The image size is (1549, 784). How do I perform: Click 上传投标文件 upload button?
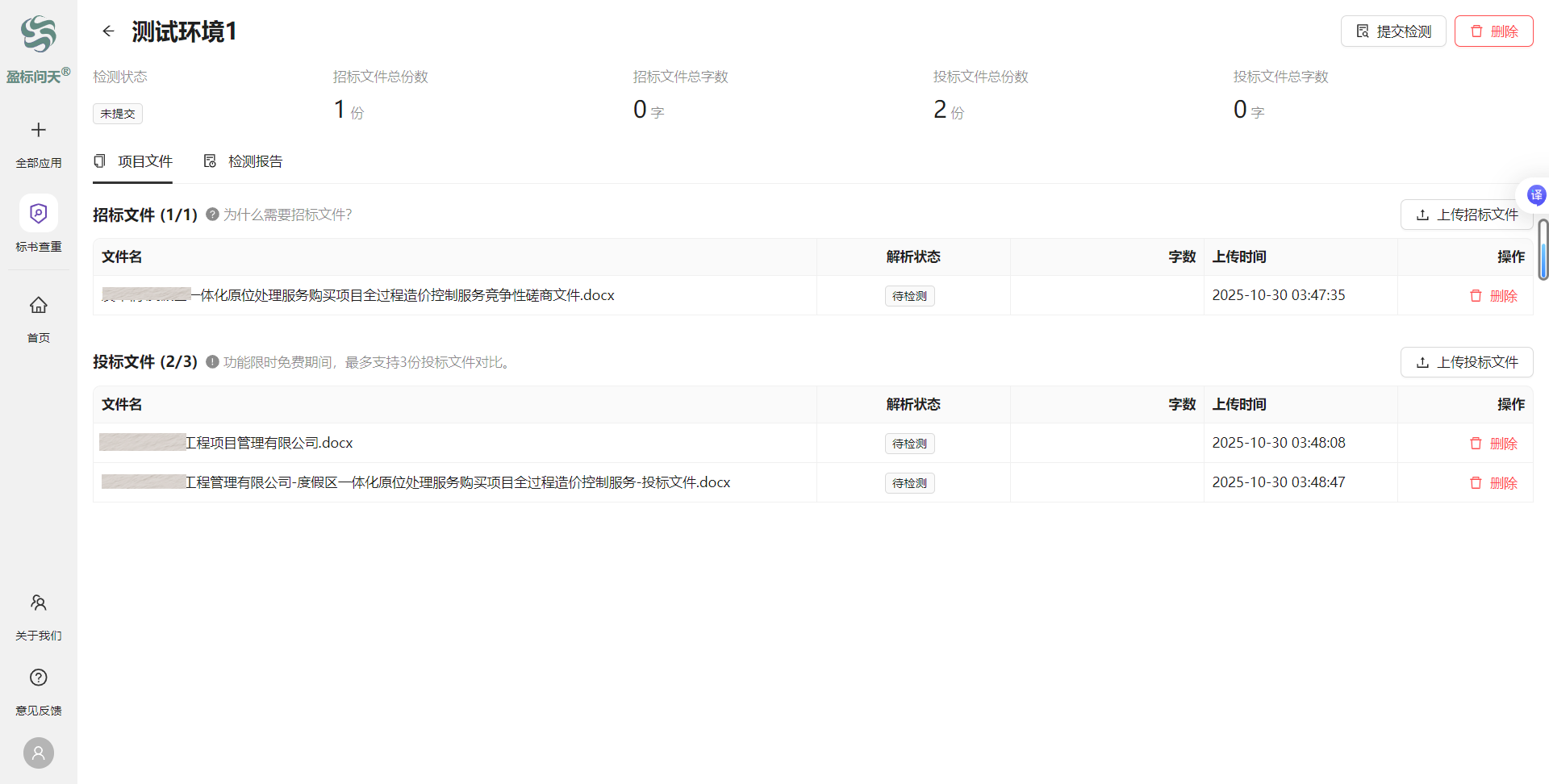pos(1466,362)
